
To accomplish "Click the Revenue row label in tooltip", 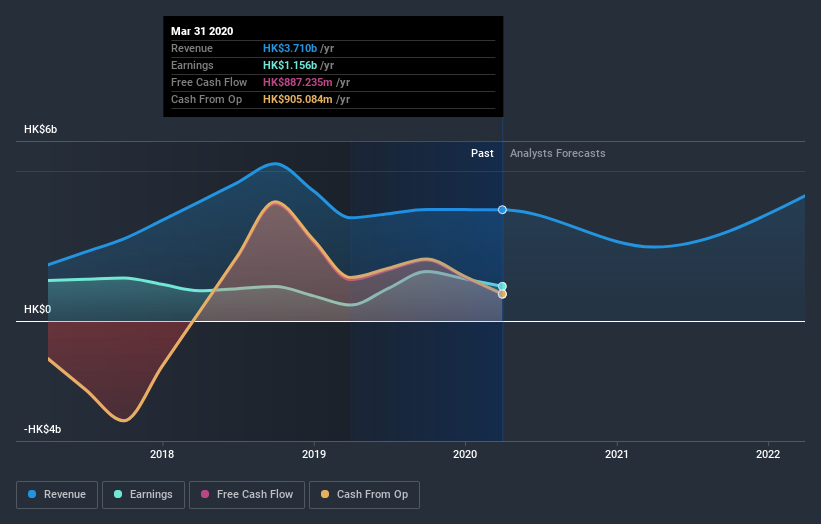I will 192,48.
